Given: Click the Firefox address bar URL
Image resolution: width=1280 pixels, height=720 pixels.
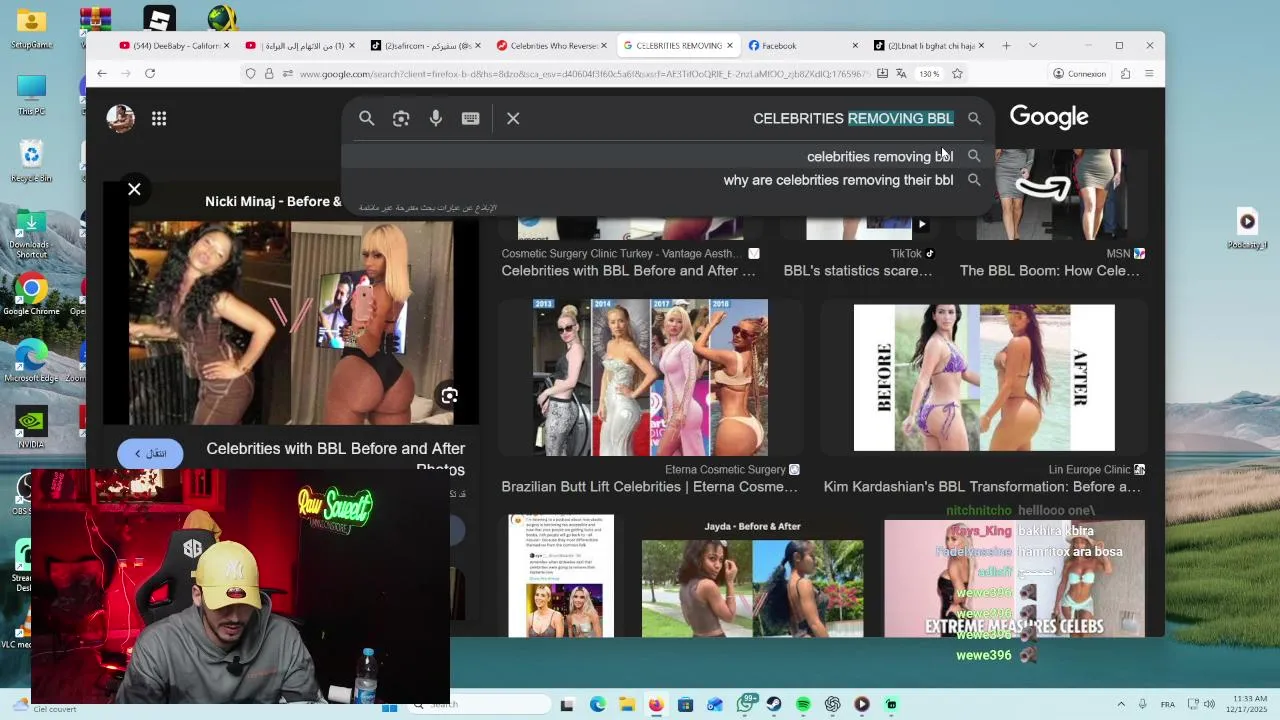Looking at the screenshot, I should click(585, 73).
